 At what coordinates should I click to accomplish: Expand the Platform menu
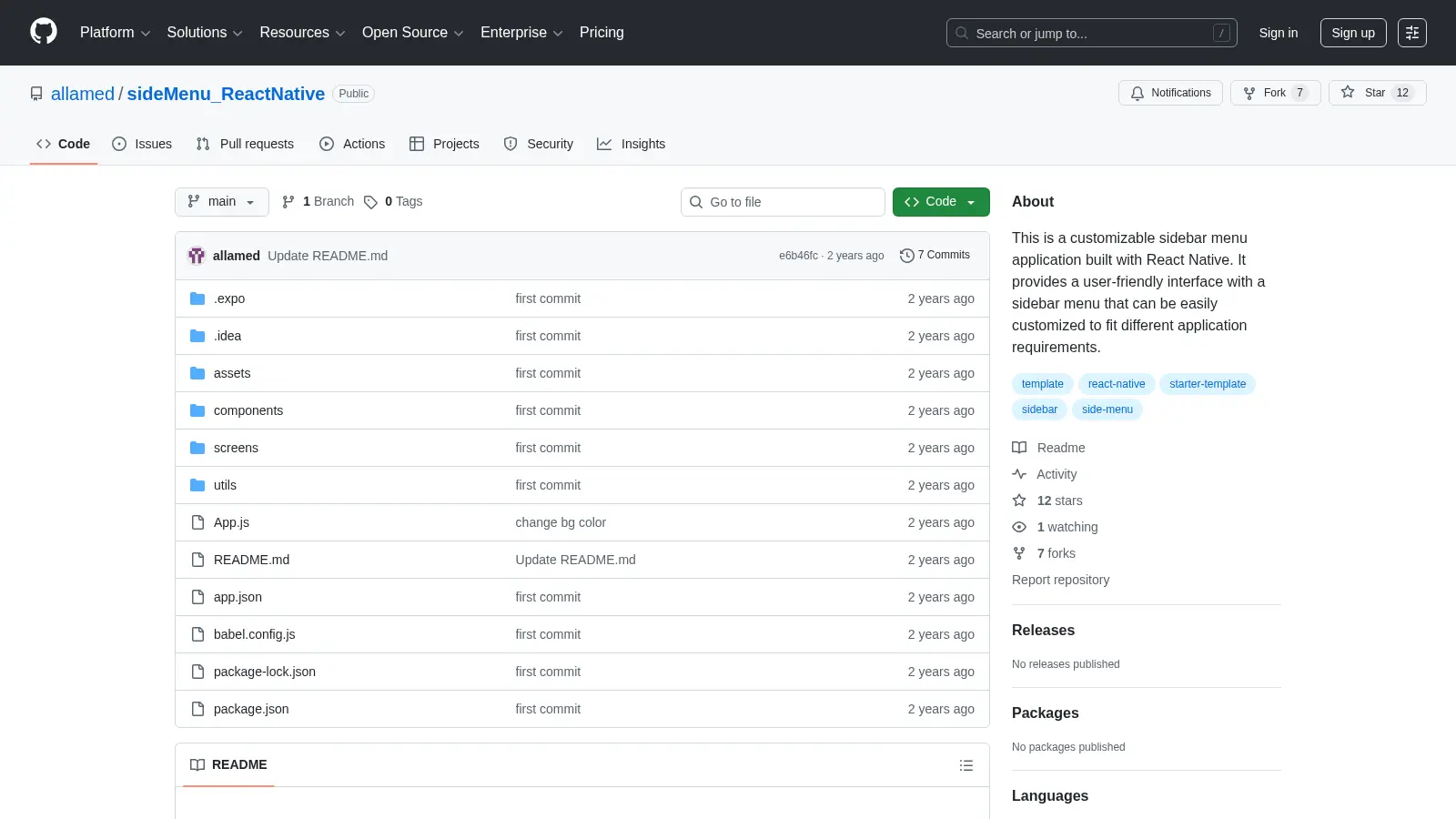click(115, 33)
